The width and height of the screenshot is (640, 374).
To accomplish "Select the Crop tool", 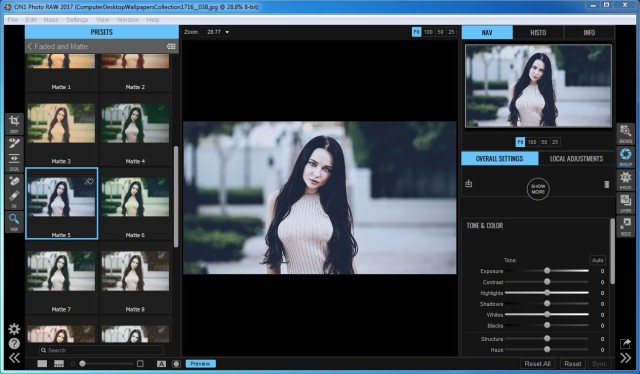I will (x=14, y=123).
